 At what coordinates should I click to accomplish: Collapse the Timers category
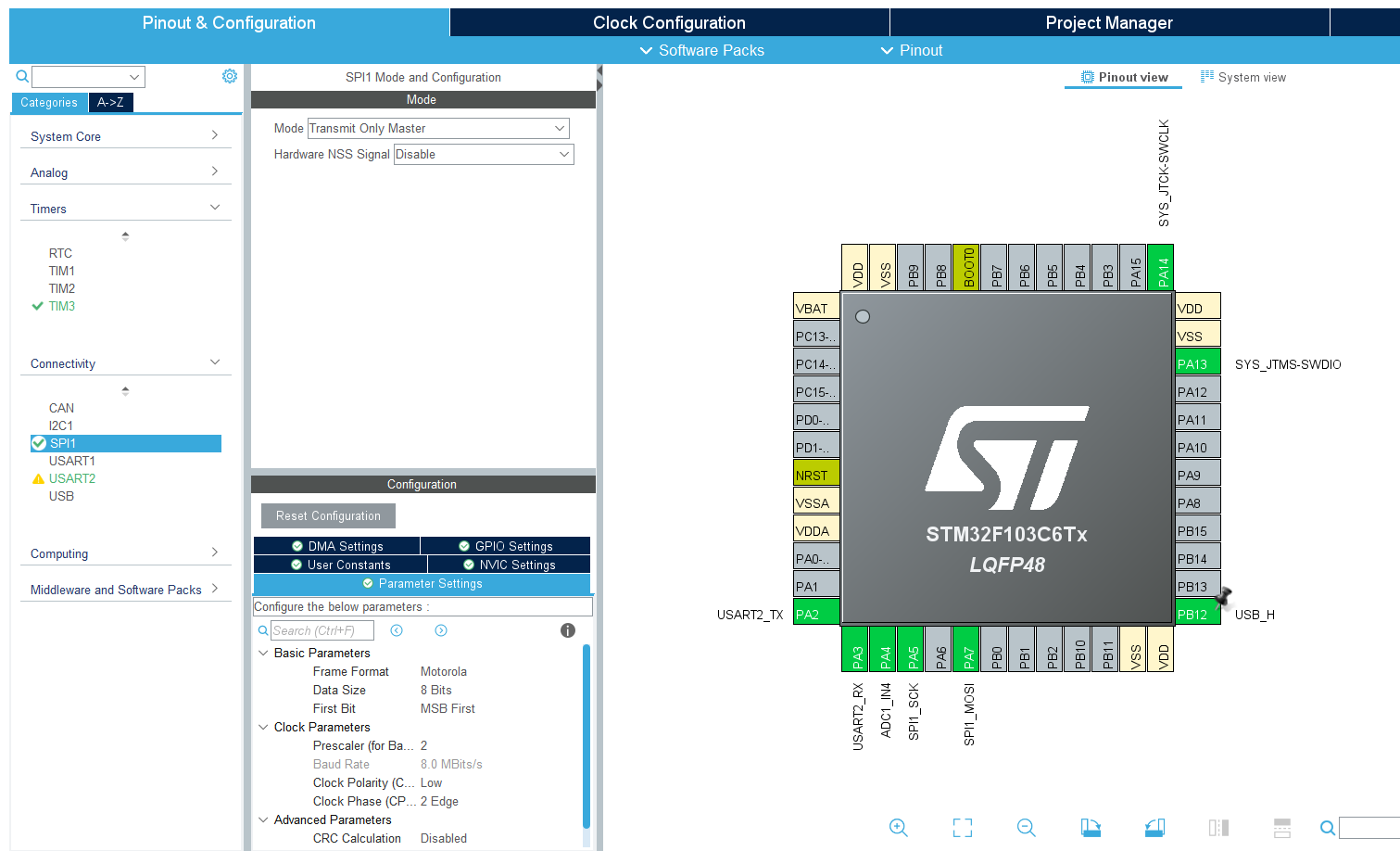point(125,209)
